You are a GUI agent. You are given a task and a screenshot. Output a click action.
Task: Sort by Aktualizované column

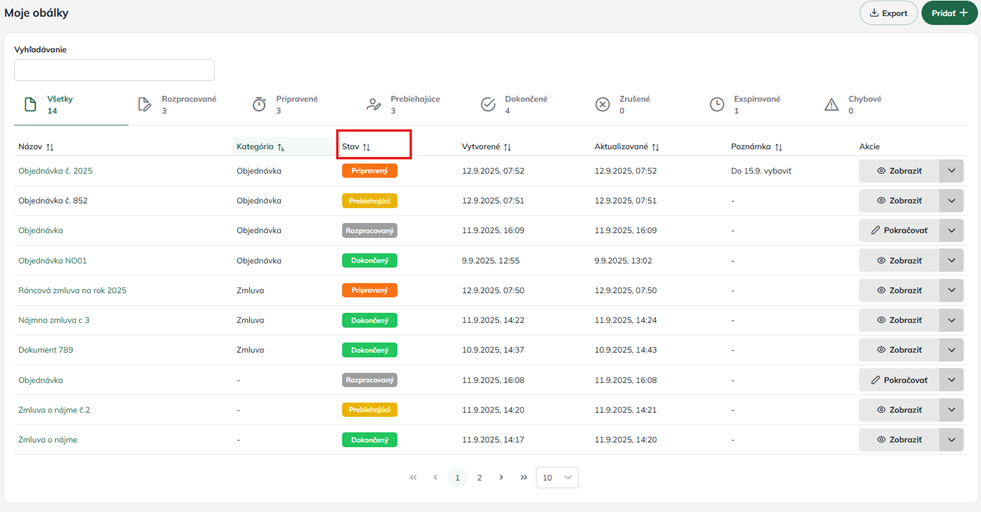(654, 147)
